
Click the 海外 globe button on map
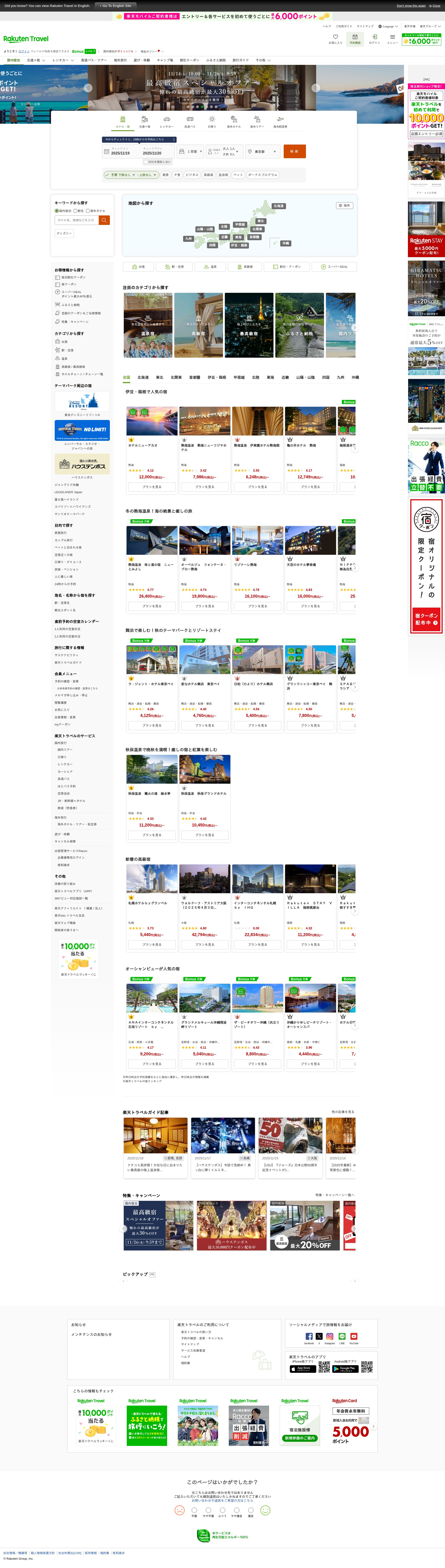pyautogui.click(x=345, y=206)
